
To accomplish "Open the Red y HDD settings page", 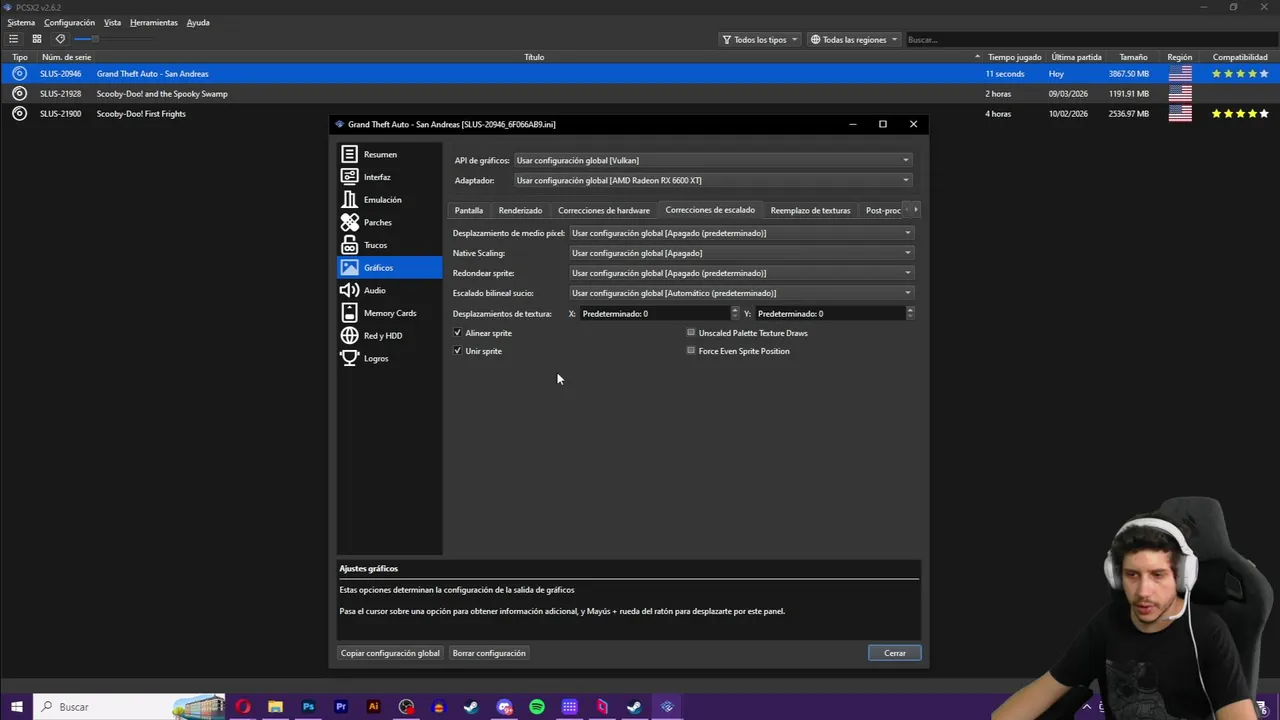I will pos(390,335).
